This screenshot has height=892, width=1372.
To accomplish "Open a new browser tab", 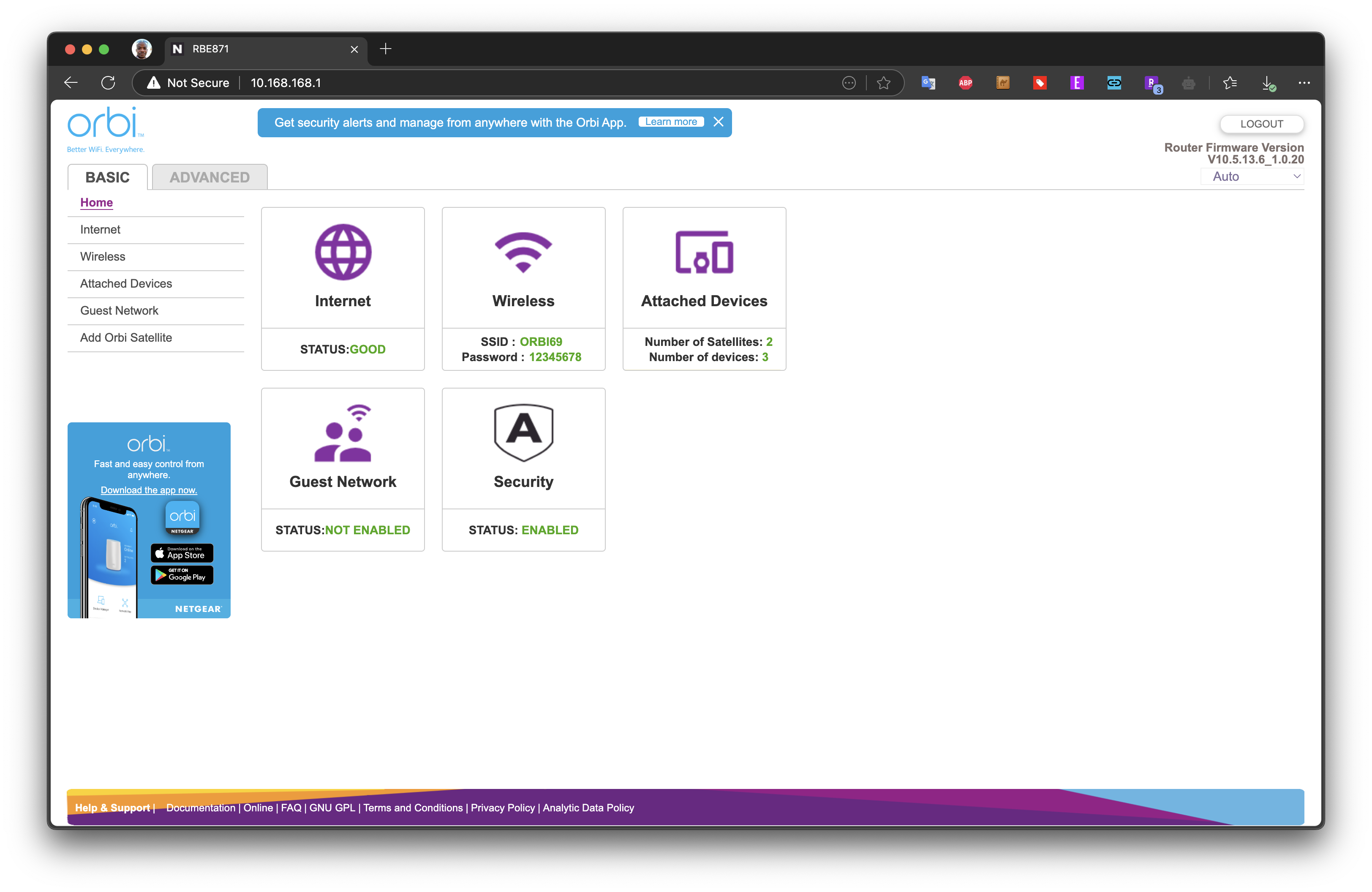I will tap(386, 49).
